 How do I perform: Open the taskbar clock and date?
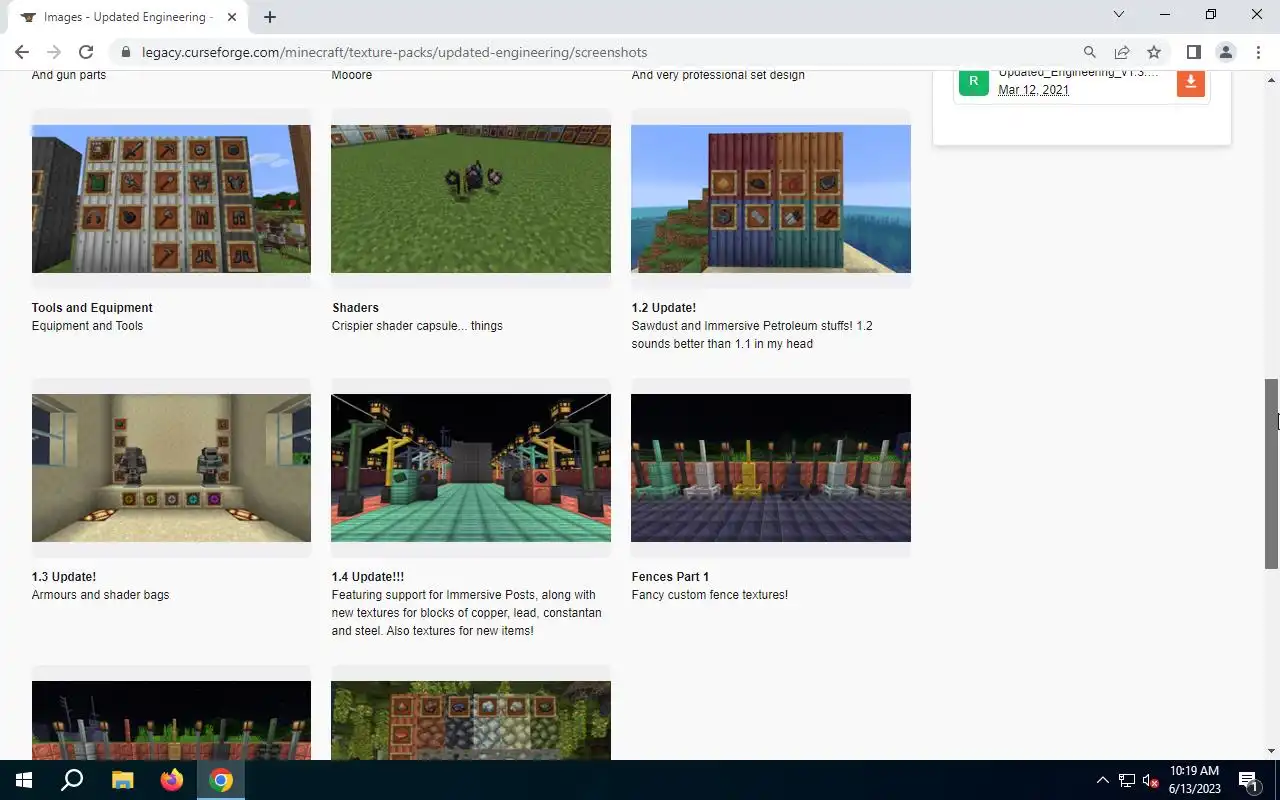pos(1194,780)
